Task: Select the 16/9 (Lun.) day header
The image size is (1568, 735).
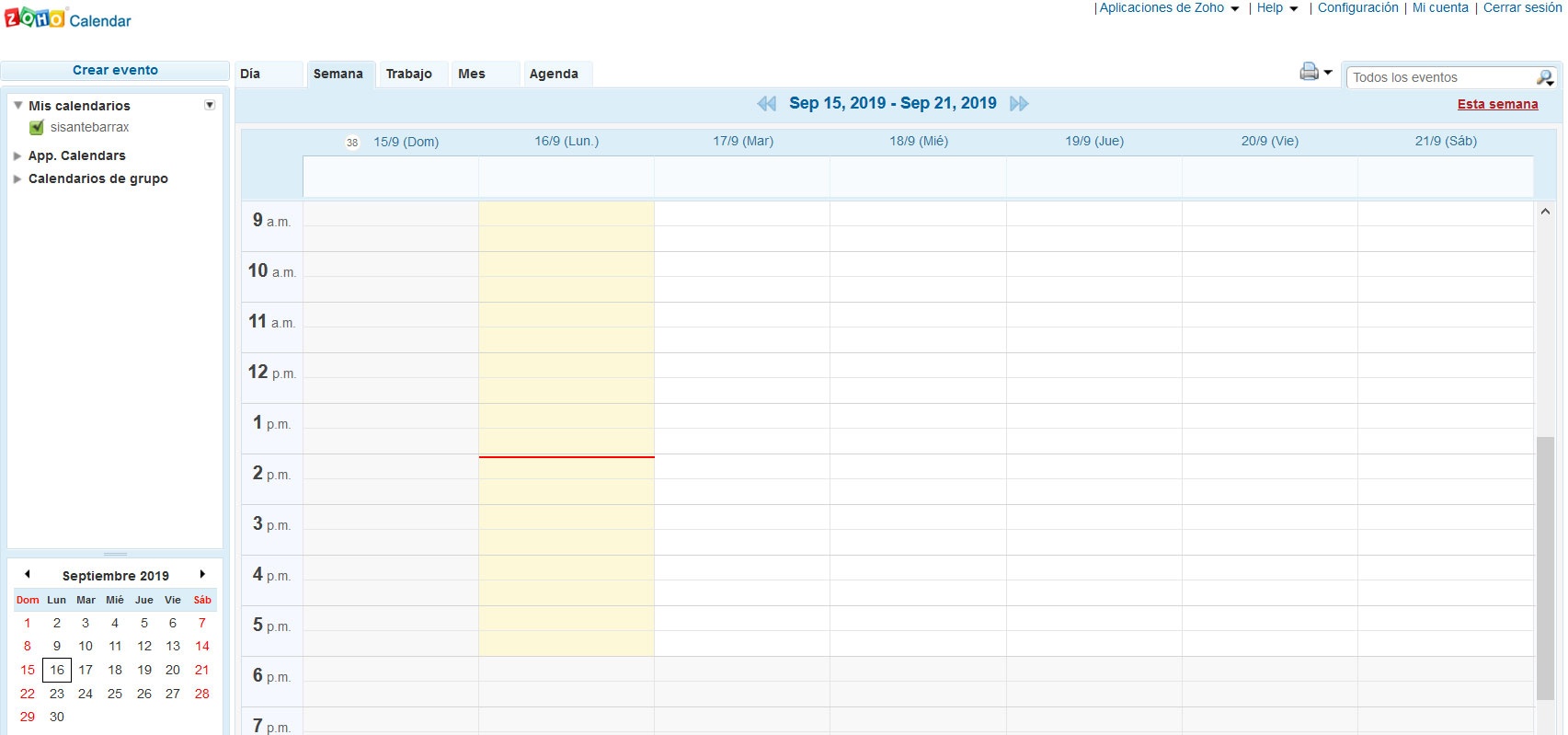Action: tap(567, 142)
